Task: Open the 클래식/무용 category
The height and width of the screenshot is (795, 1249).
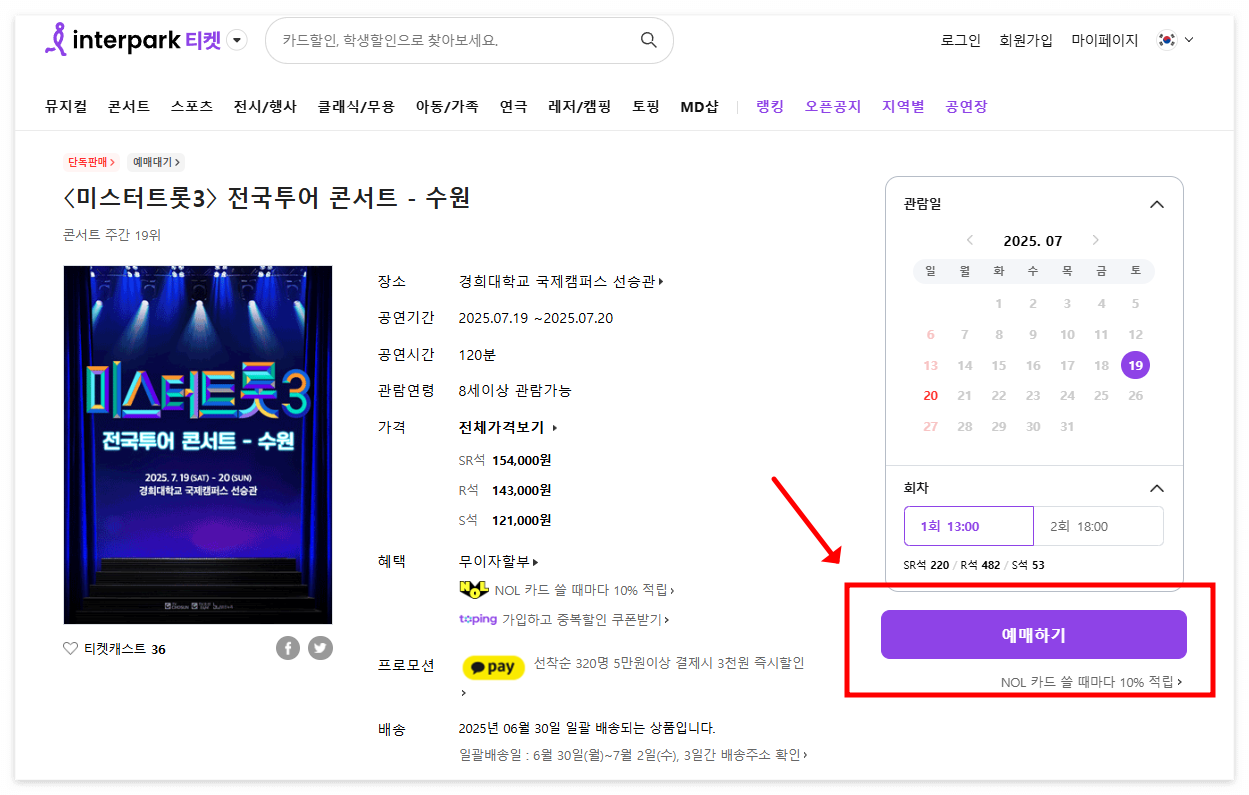Action: [356, 106]
